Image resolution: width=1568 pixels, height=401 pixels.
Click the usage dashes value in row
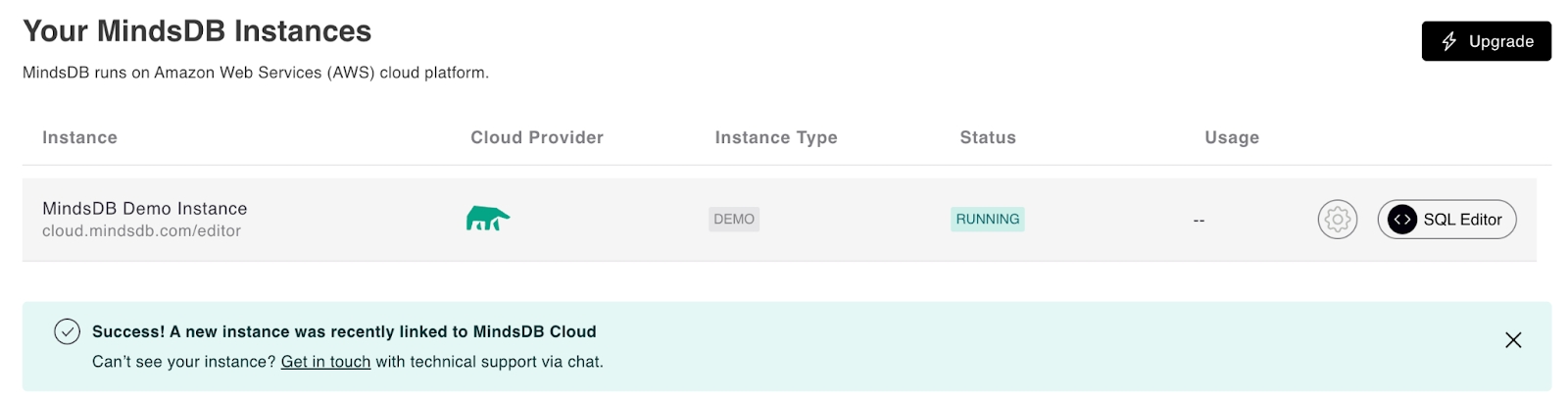(x=1199, y=221)
